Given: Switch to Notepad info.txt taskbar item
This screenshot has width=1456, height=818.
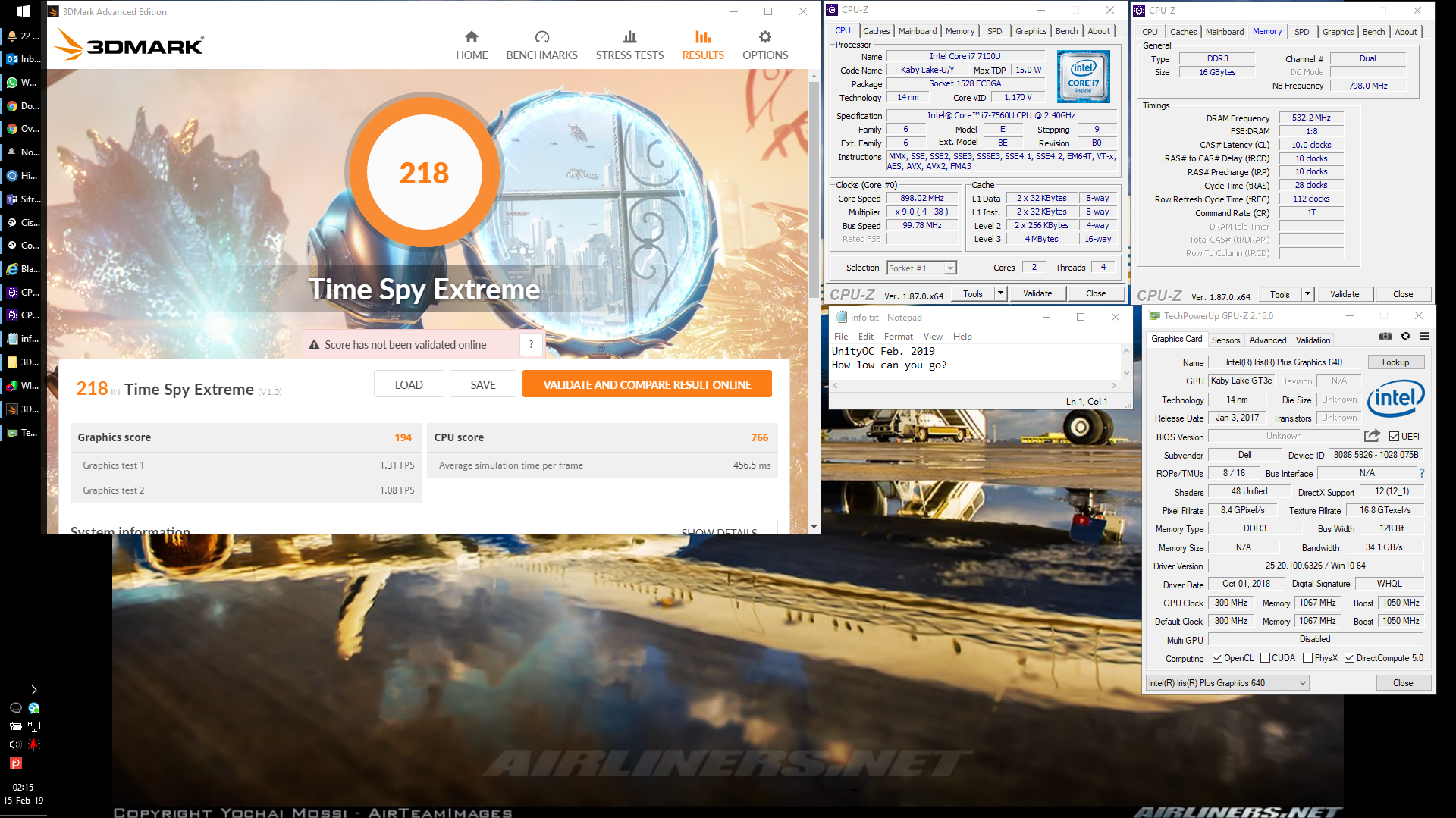Looking at the screenshot, I should point(23,339).
